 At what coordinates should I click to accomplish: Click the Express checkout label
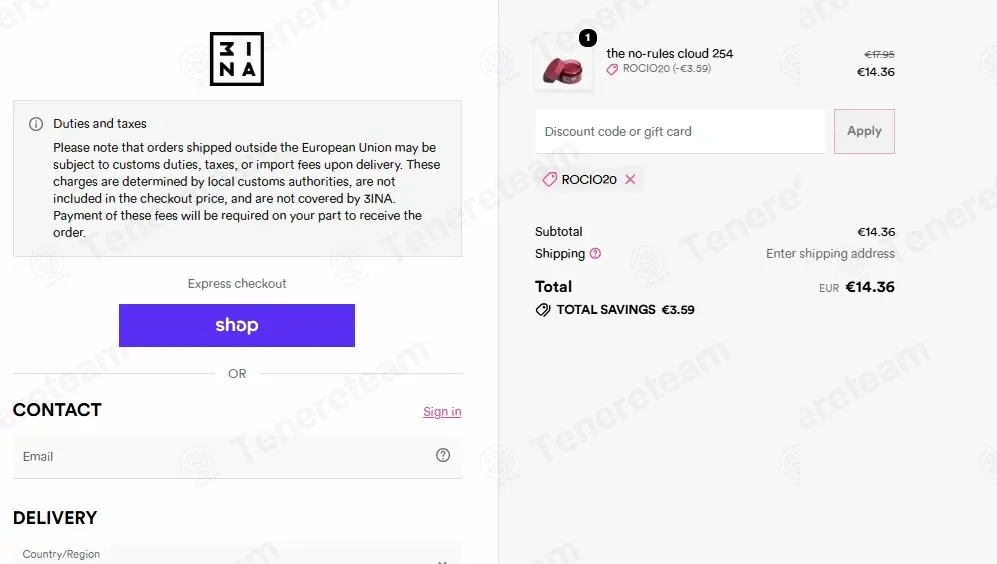tap(237, 284)
